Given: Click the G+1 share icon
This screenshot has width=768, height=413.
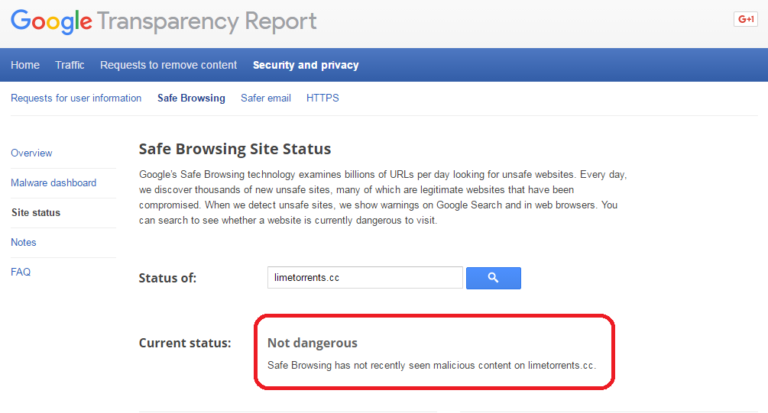Looking at the screenshot, I should click(x=745, y=19).
